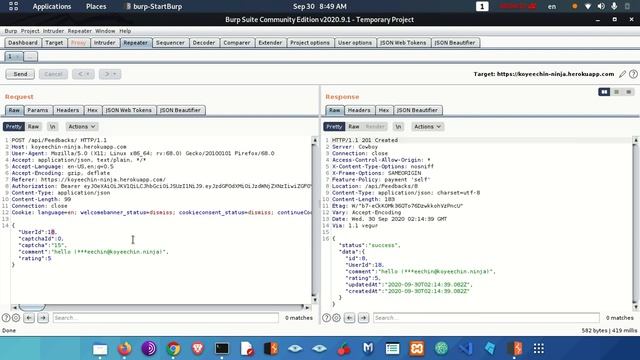Select the Request Params tab
Image resolution: width=640 pixels, height=360 pixels.
38,110
